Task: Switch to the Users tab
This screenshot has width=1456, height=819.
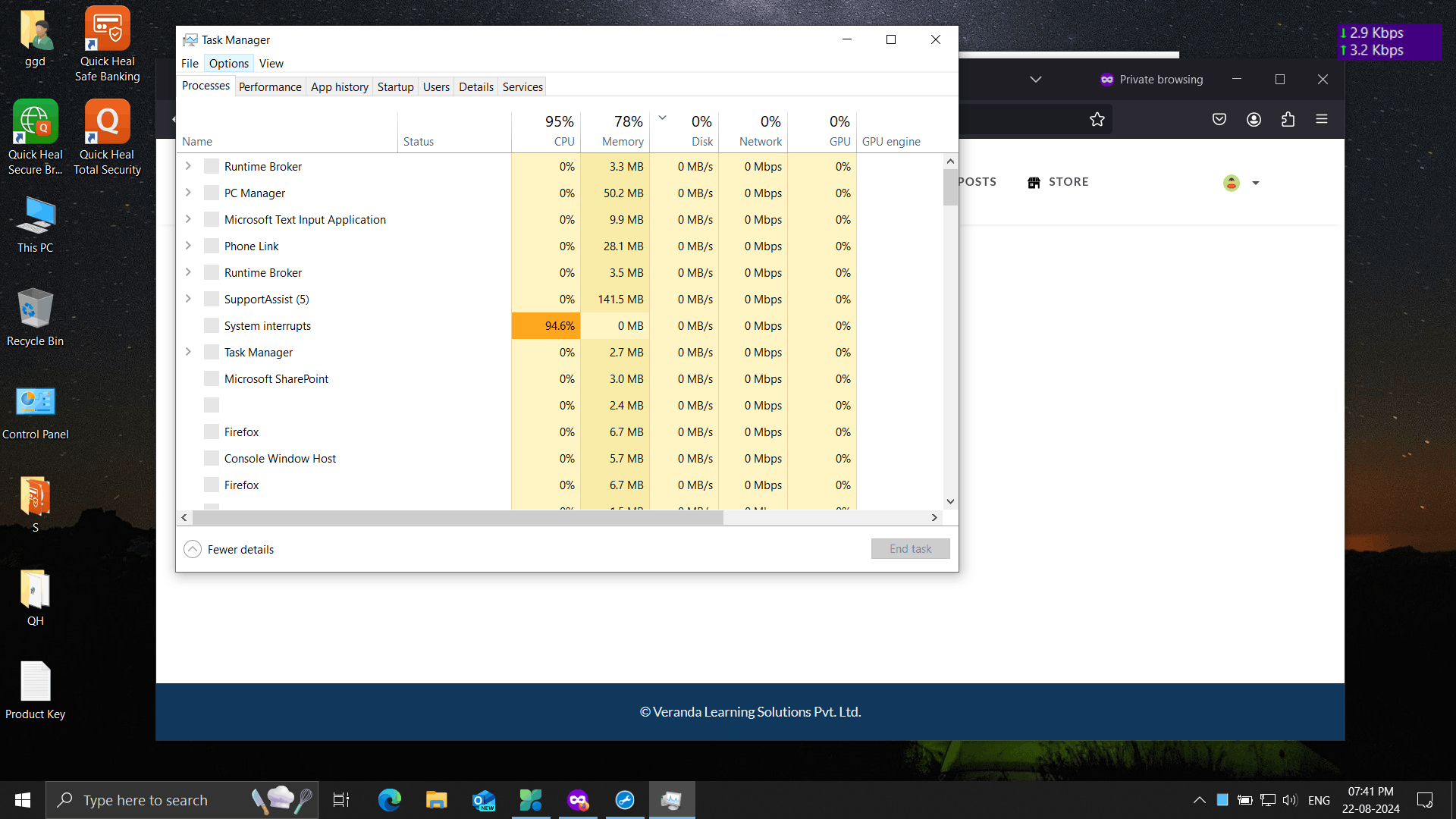Action: [436, 86]
